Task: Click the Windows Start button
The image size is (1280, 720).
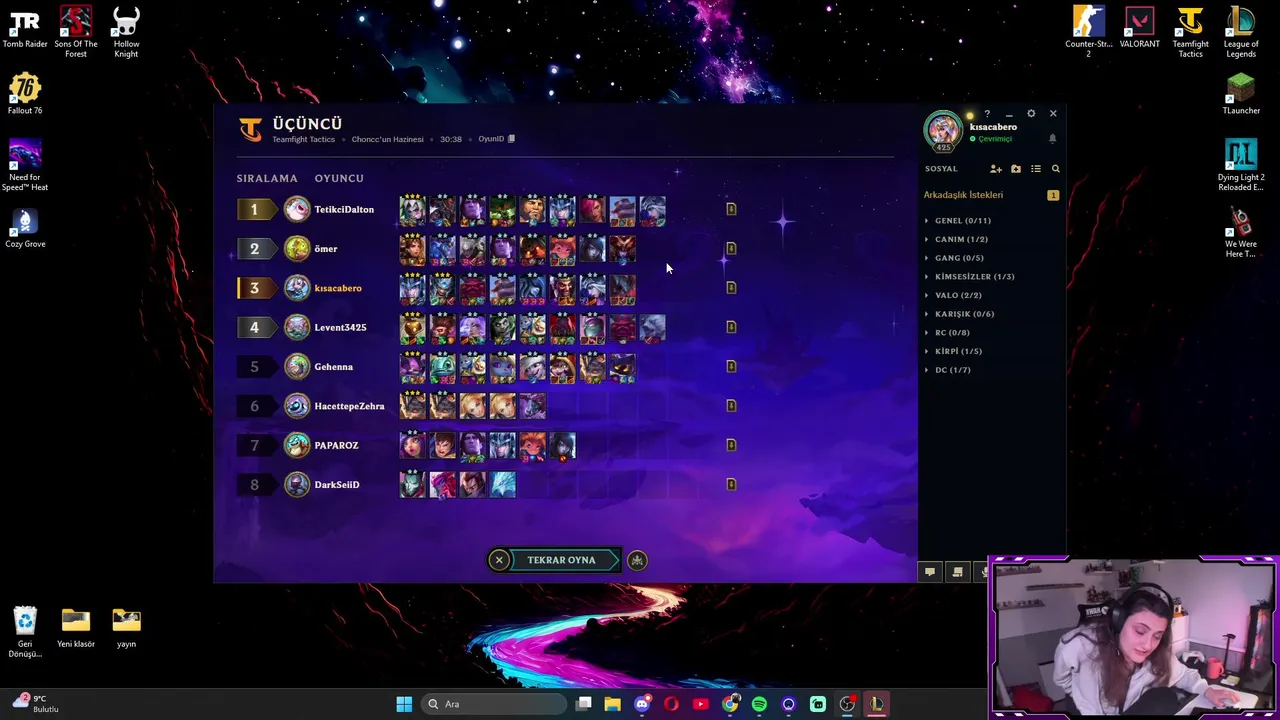Action: 404,704
